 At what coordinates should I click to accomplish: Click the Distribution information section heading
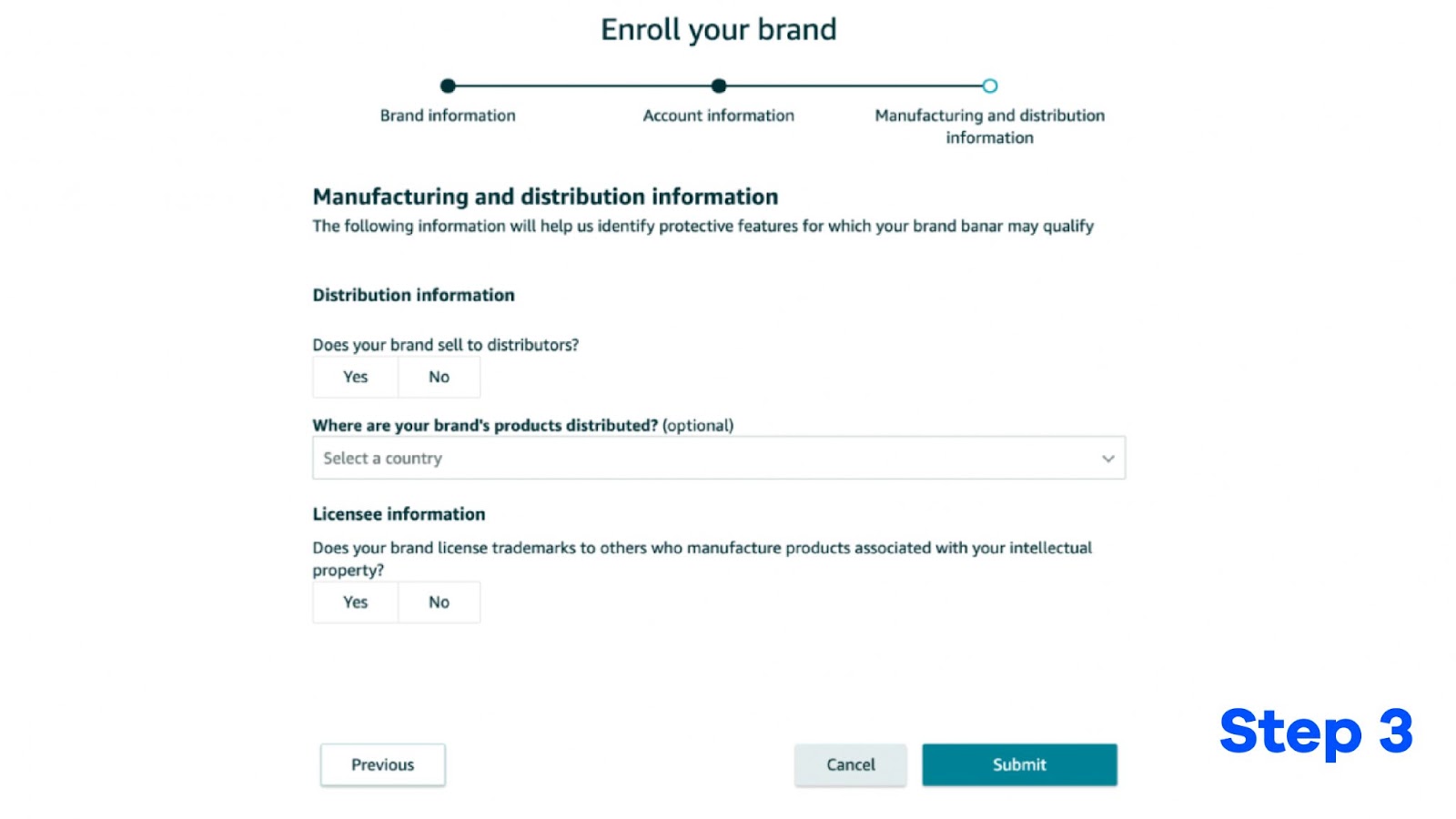click(x=414, y=295)
